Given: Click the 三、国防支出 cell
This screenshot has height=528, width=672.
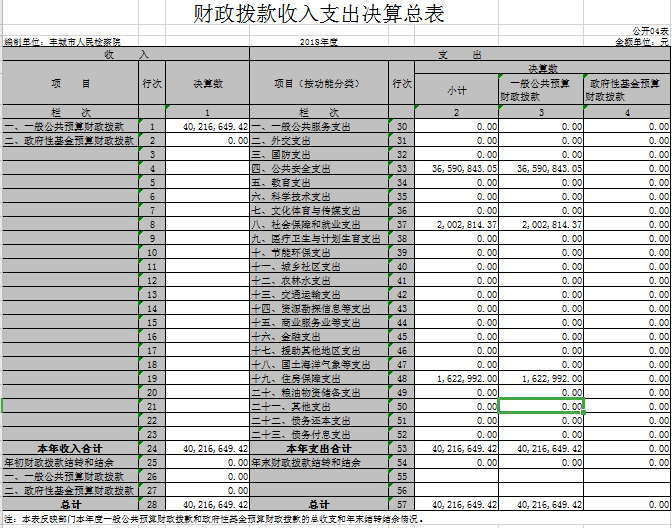Looking at the screenshot, I should [319, 154].
